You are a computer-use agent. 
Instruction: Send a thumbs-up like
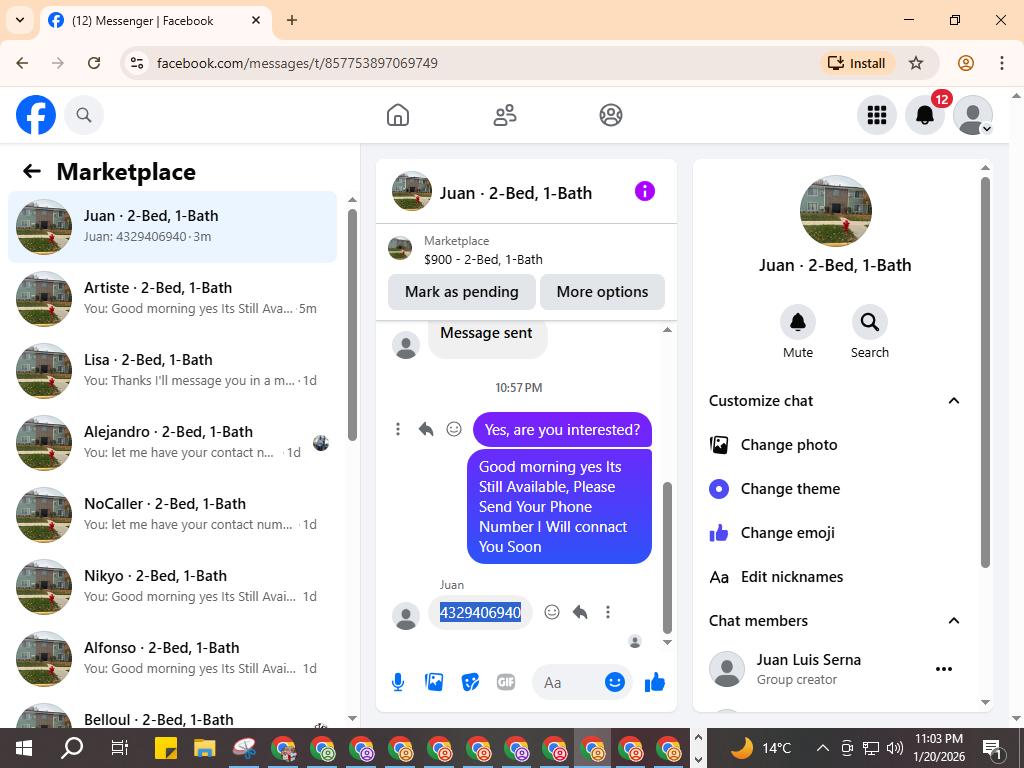[654, 682]
